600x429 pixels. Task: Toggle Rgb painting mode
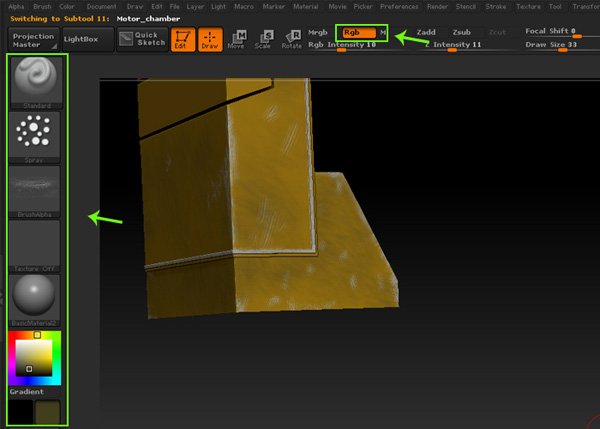359,33
